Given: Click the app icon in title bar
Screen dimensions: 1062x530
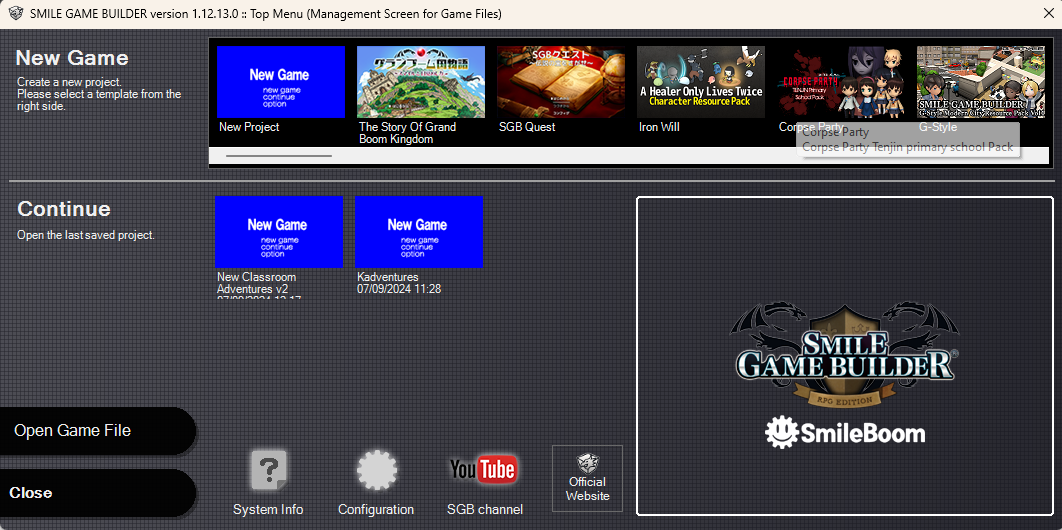Looking at the screenshot, I should tap(15, 14).
